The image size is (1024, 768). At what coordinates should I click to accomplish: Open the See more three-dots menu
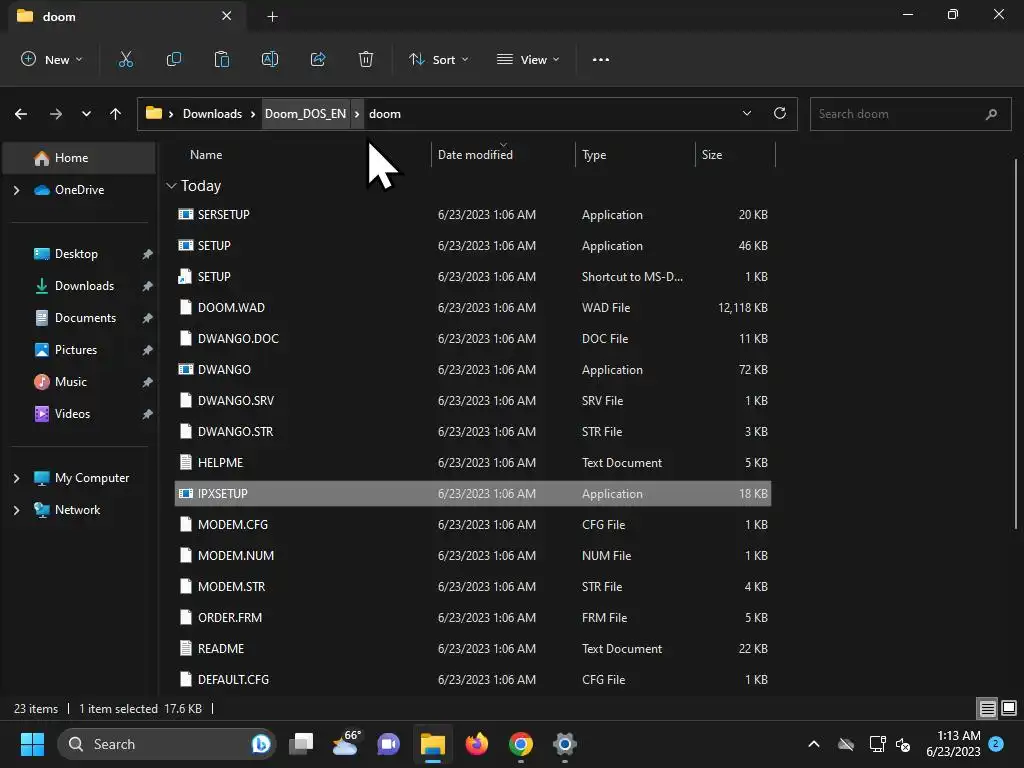(x=601, y=59)
